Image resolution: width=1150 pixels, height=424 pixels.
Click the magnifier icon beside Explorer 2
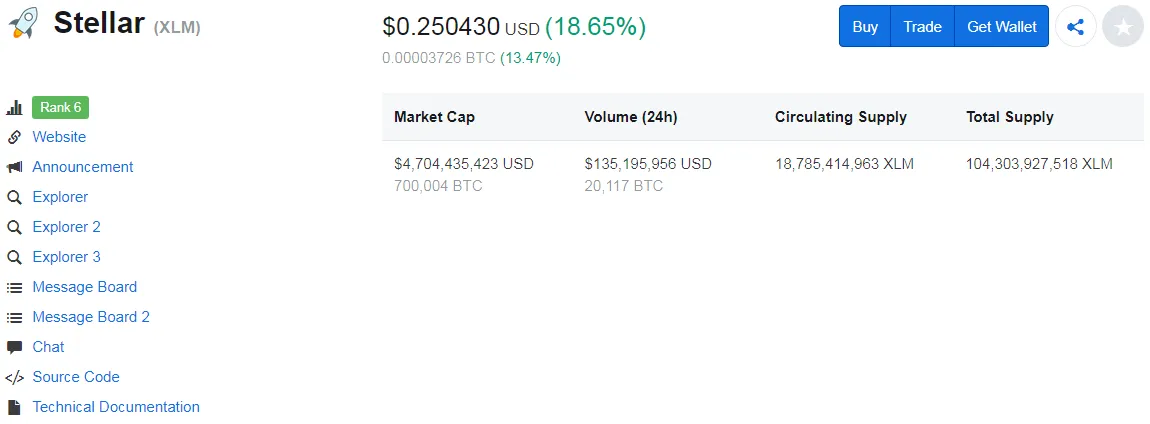[14, 227]
